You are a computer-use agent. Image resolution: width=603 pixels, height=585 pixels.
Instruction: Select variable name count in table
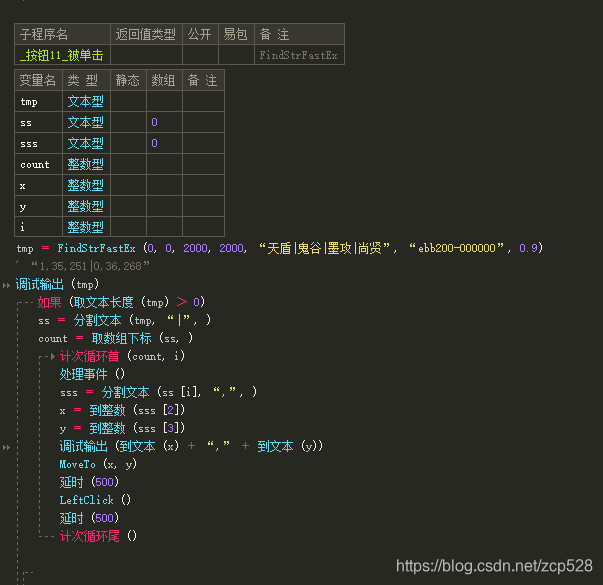(x=35, y=165)
